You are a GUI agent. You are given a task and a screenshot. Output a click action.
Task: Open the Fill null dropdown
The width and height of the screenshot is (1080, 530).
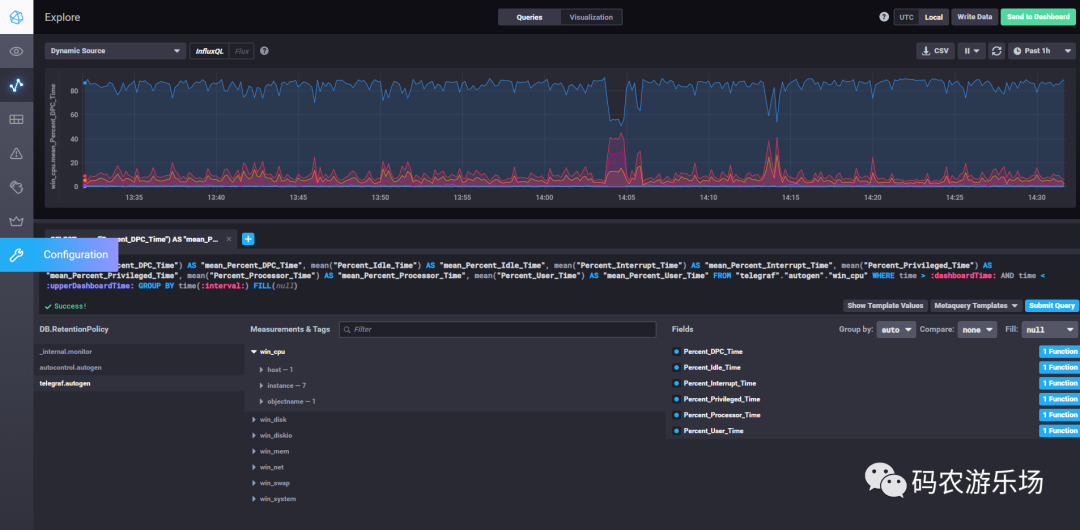click(1051, 329)
